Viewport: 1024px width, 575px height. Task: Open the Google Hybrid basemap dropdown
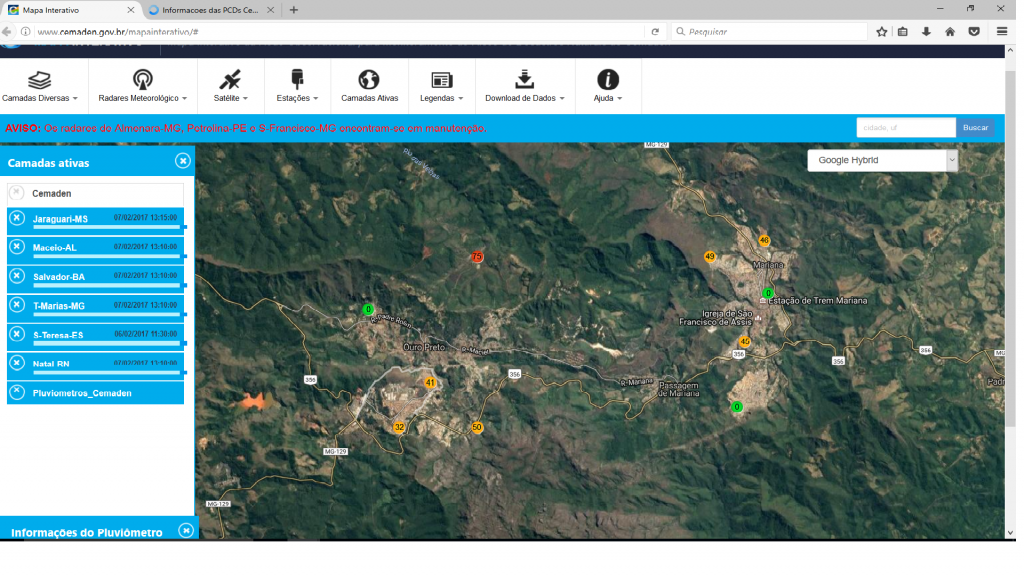882,160
